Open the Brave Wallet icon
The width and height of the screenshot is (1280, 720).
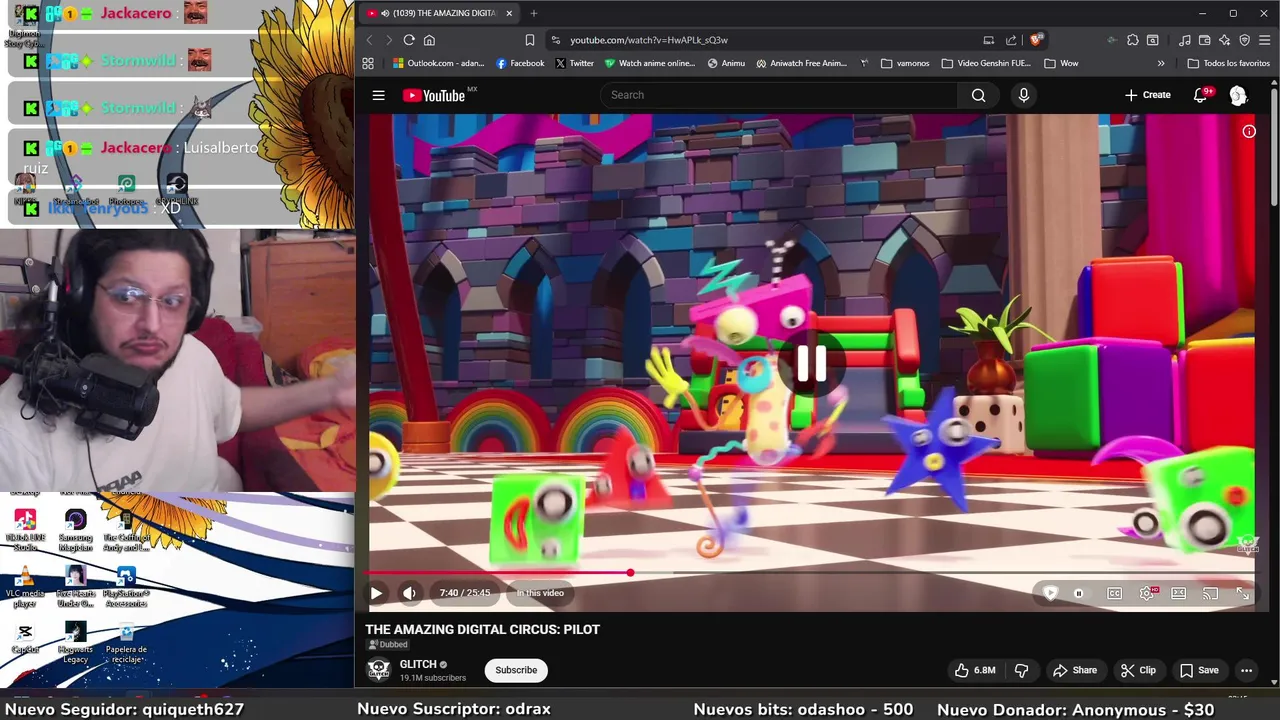click(x=1205, y=40)
